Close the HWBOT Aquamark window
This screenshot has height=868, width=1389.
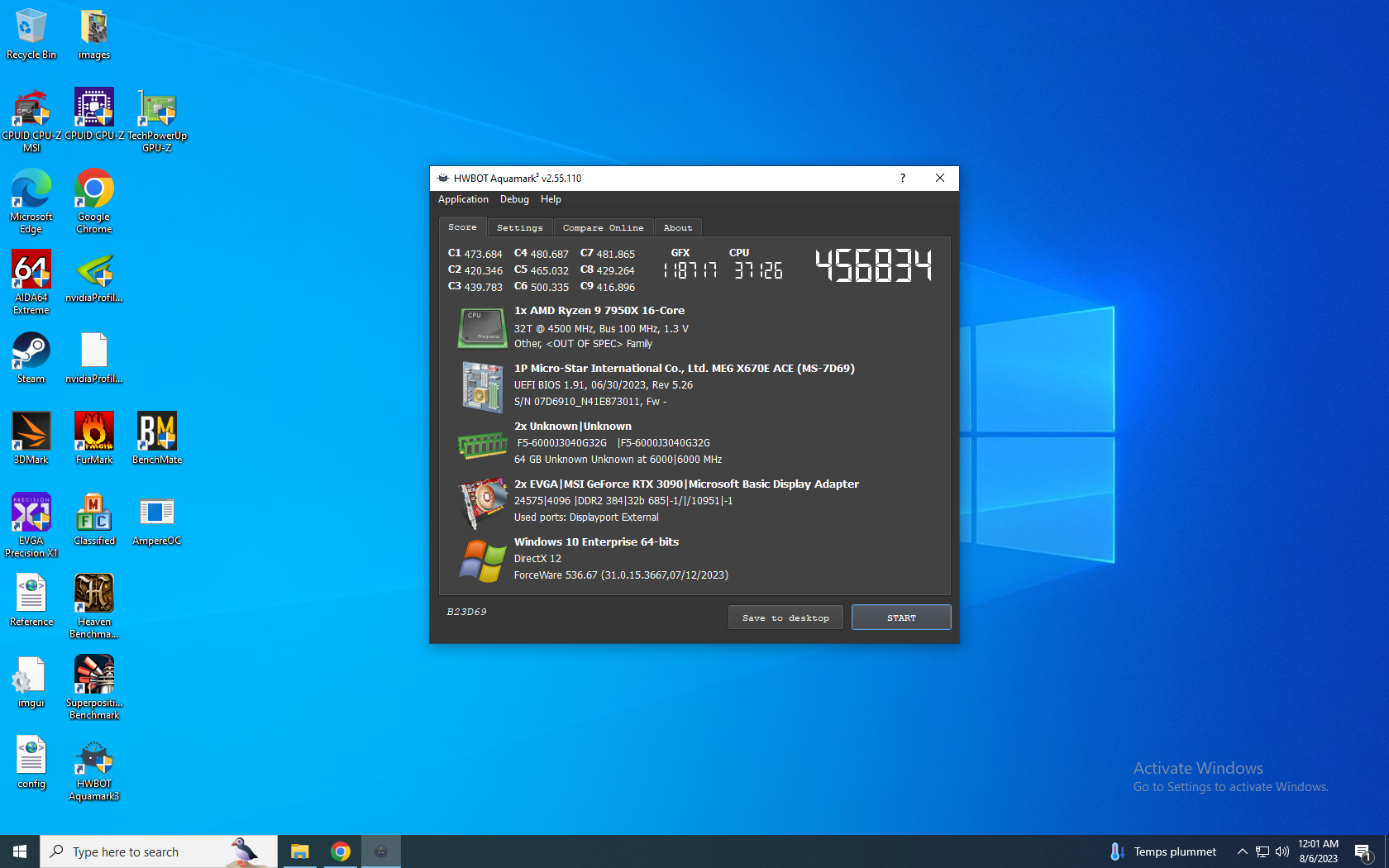click(x=940, y=178)
